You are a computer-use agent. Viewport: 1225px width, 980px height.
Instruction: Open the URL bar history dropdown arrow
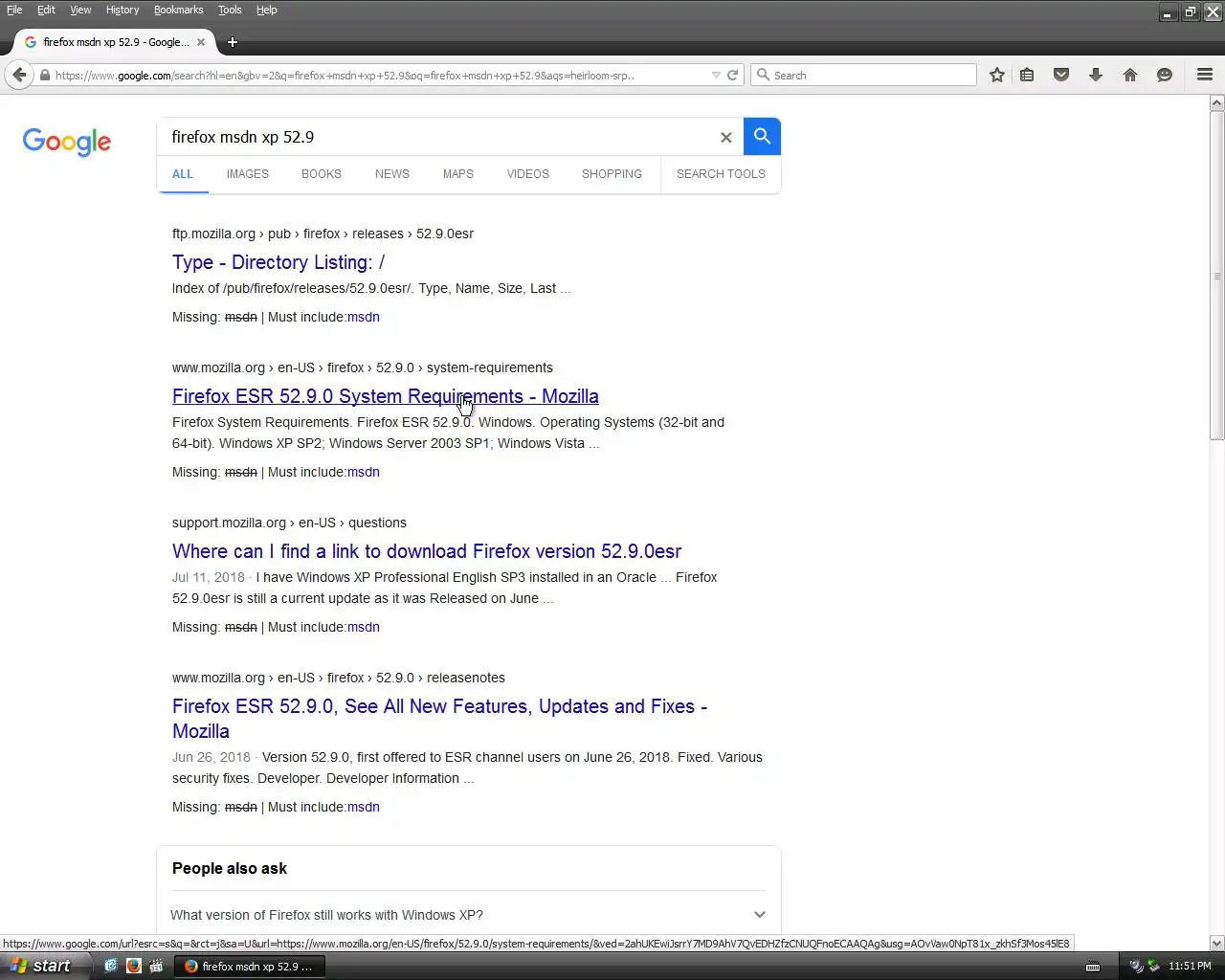coord(715,75)
